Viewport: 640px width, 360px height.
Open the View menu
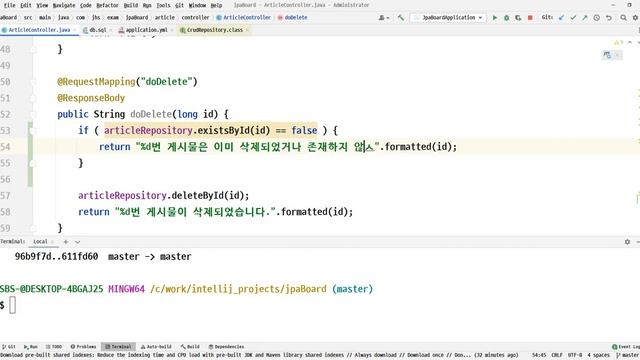pyautogui.click(x=42, y=5)
